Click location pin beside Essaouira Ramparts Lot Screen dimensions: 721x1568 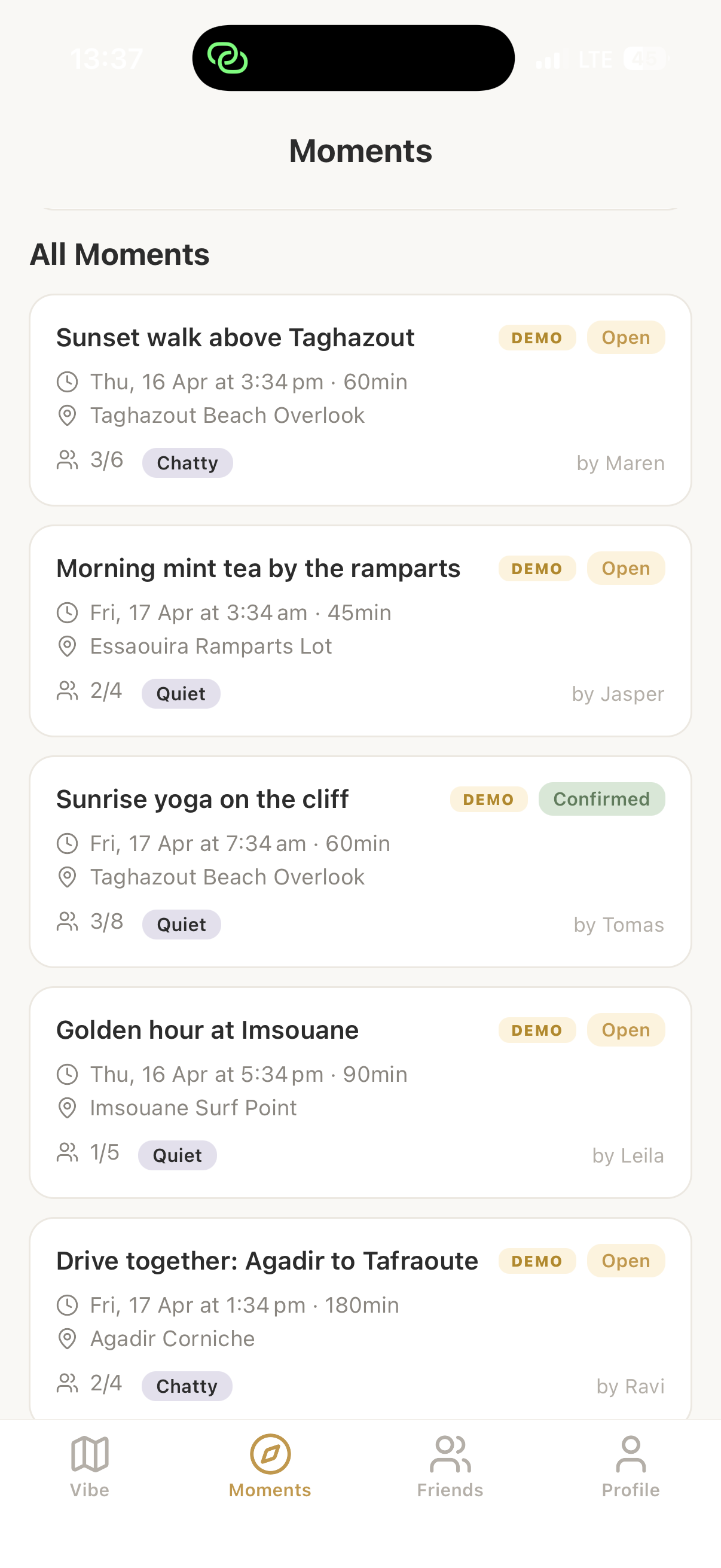point(67,646)
